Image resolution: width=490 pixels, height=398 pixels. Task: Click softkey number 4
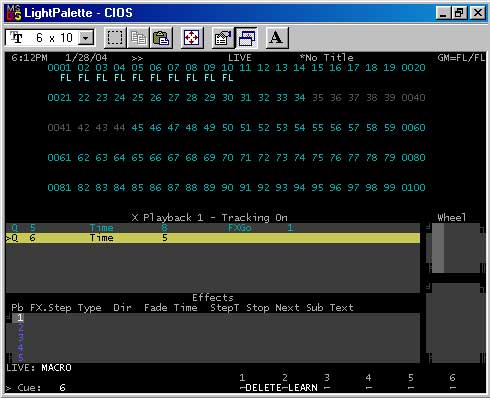(x=368, y=378)
